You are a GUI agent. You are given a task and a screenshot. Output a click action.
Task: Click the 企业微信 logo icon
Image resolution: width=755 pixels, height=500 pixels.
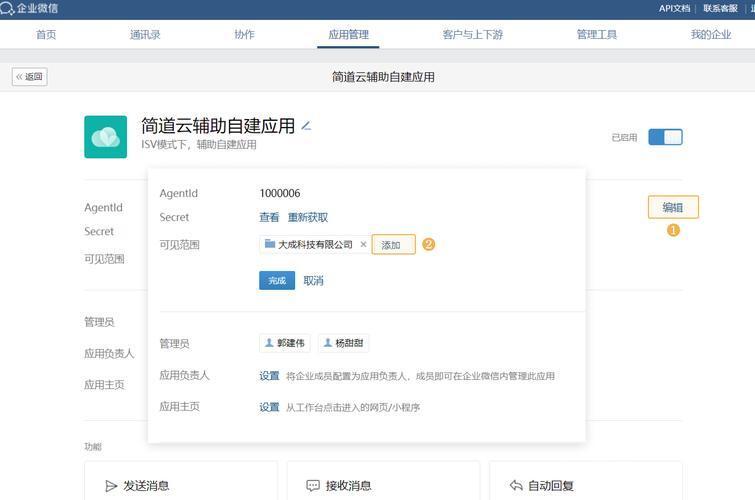pyautogui.click(x=7, y=8)
